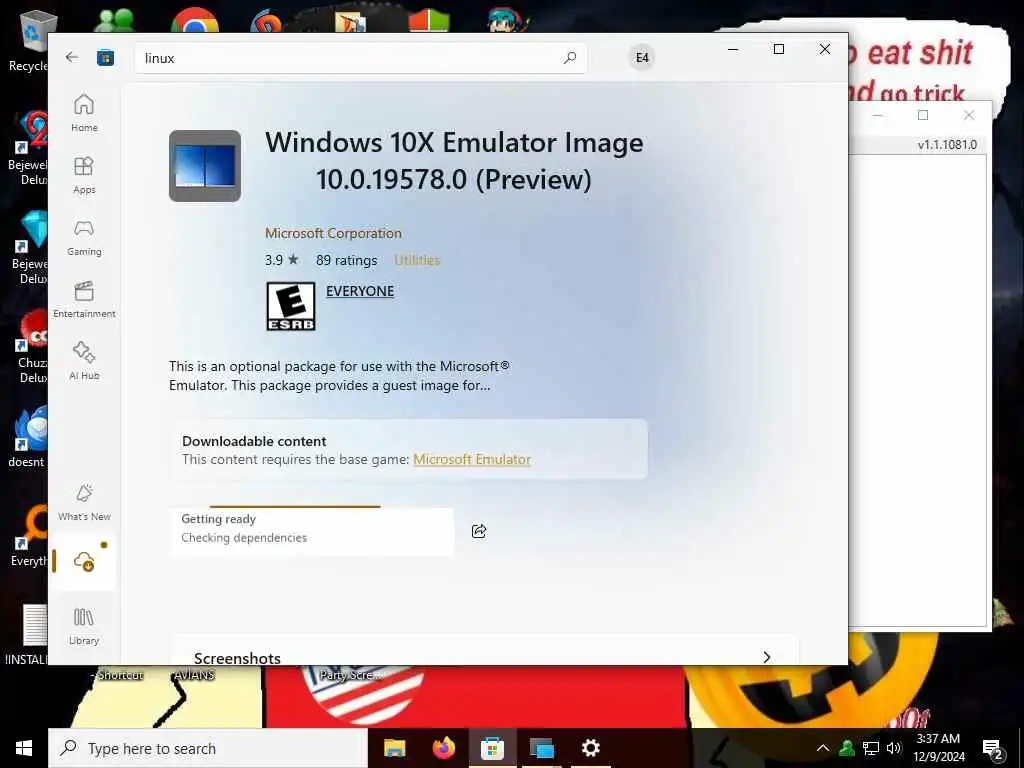Image resolution: width=1024 pixels, height=768 pixels.
Task: Click the Microsoft Store taskbar icon
Action: coord(492,748)
